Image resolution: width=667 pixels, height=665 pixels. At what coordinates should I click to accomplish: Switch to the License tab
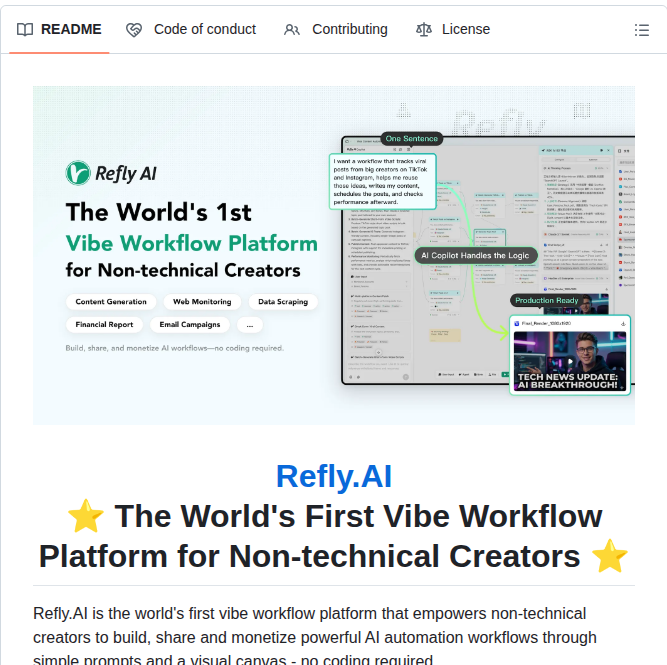[x=453, y=29]
